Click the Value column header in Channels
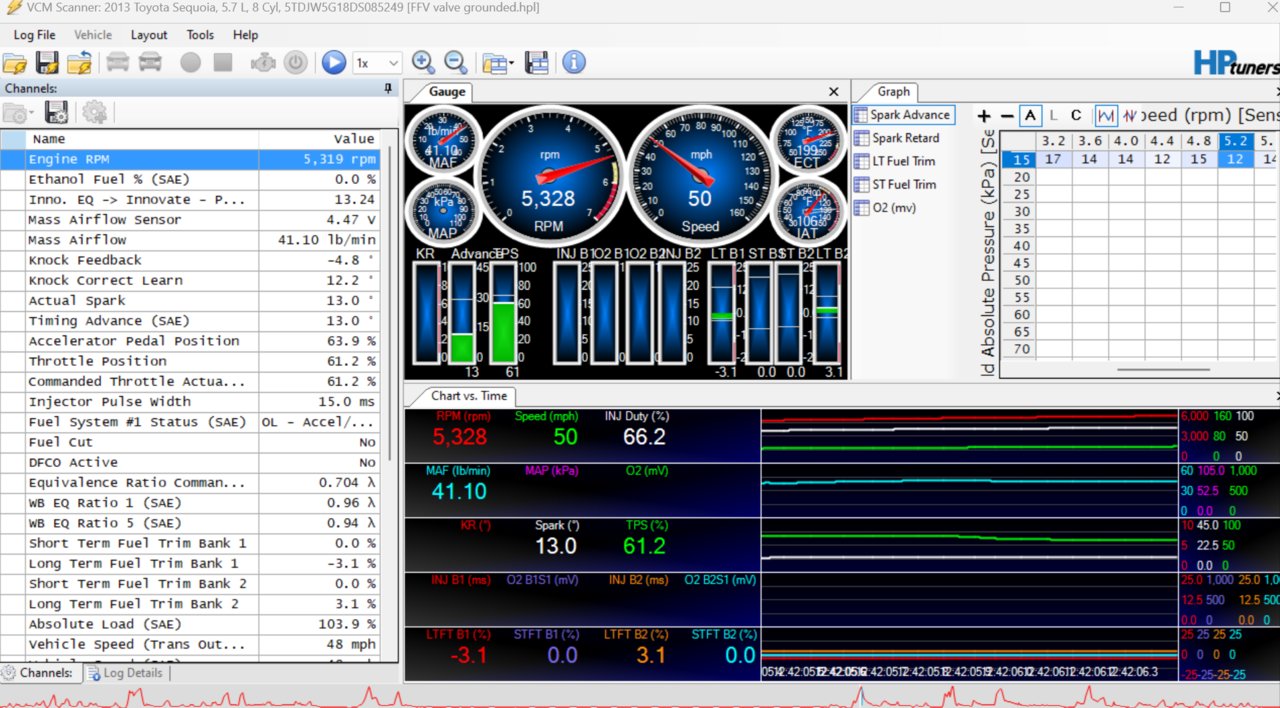This screenshot has height=708, width=1280. [319, 139]
